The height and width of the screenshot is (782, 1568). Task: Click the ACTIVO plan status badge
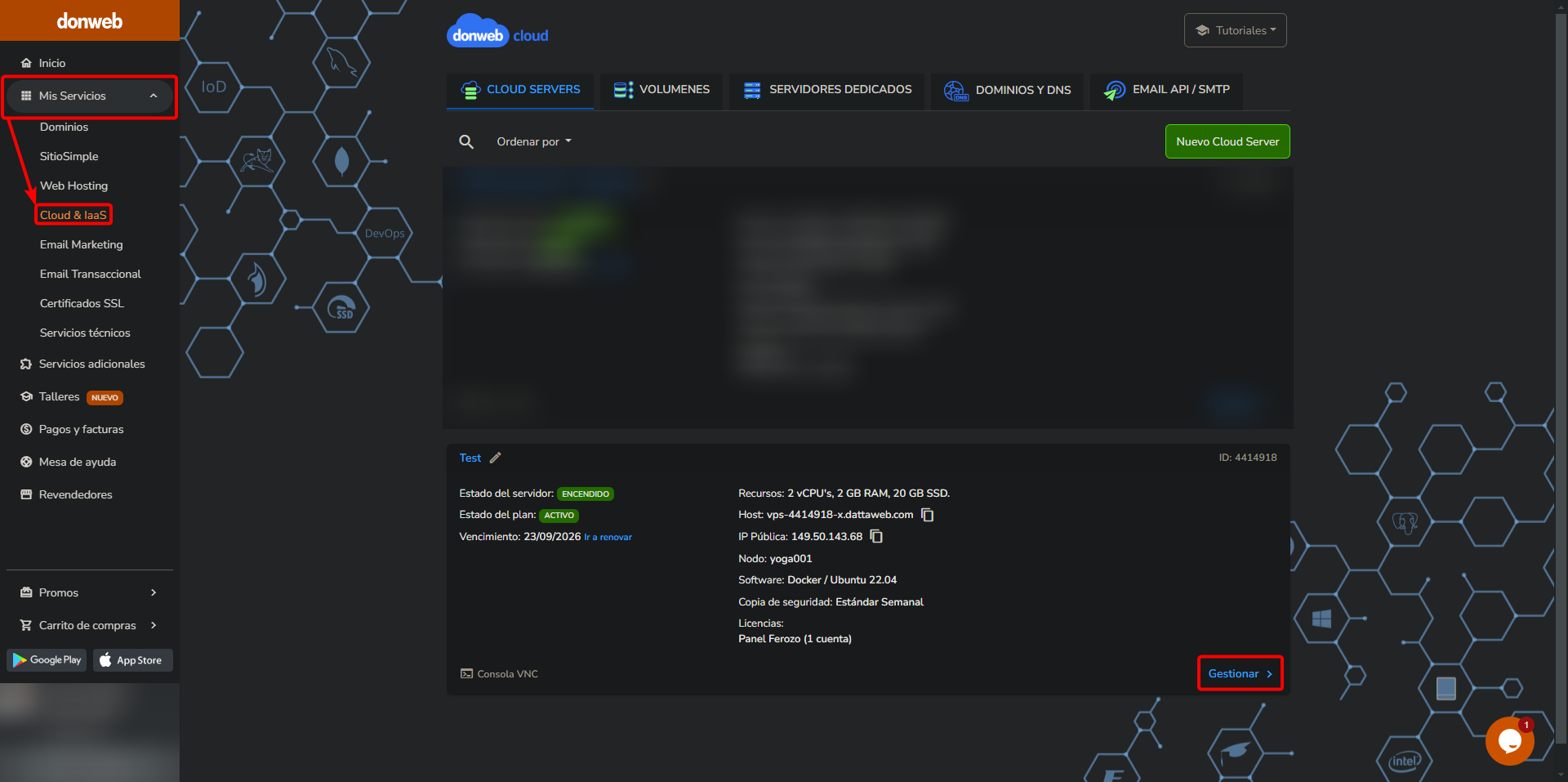[x=559, y=516]
